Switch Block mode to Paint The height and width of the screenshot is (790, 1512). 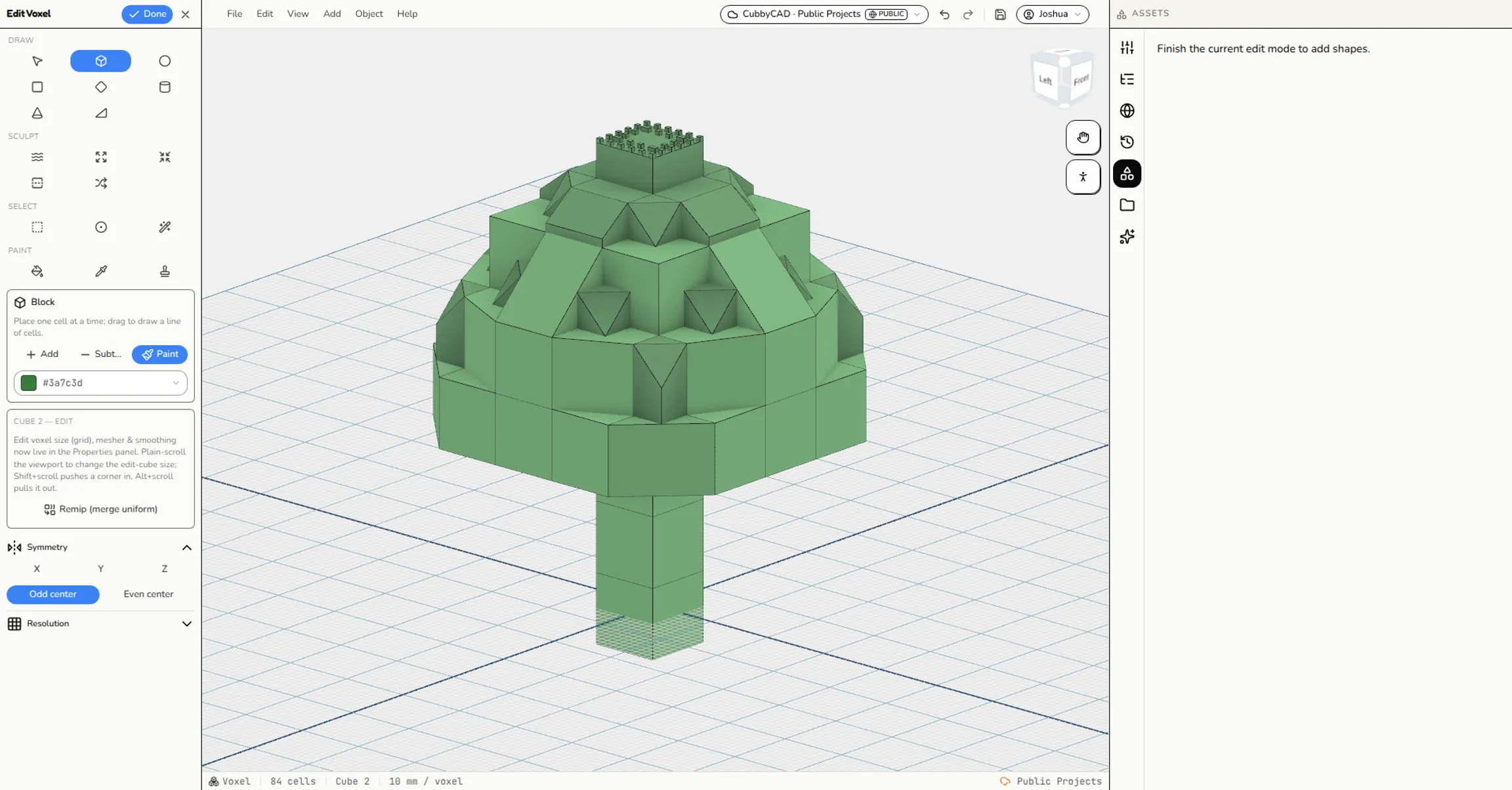(159, 354)
